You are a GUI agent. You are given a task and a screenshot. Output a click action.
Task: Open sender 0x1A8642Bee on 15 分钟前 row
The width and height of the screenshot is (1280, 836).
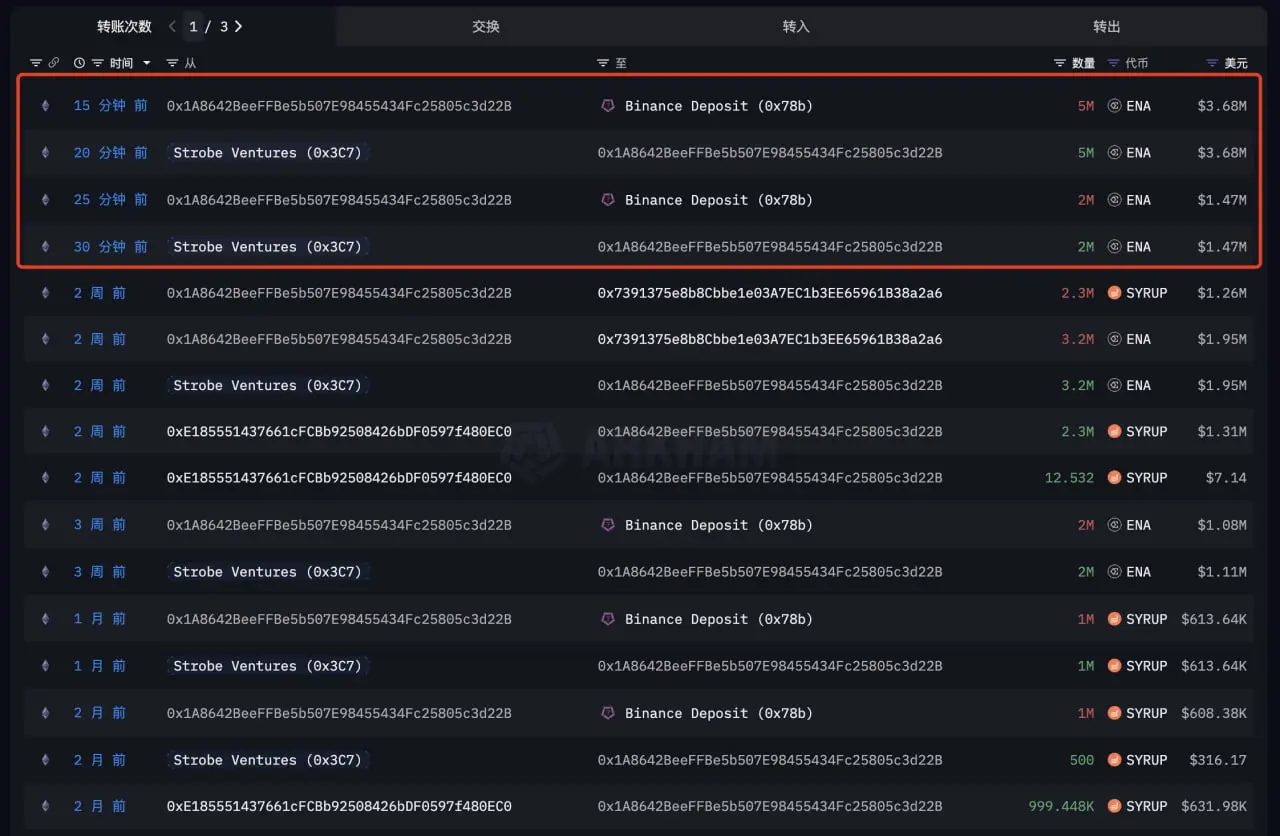339,106
